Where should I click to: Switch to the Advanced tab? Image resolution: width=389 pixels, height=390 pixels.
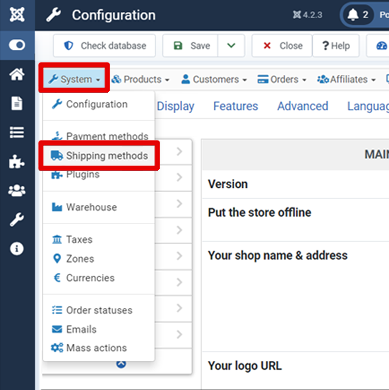(303, 106)
